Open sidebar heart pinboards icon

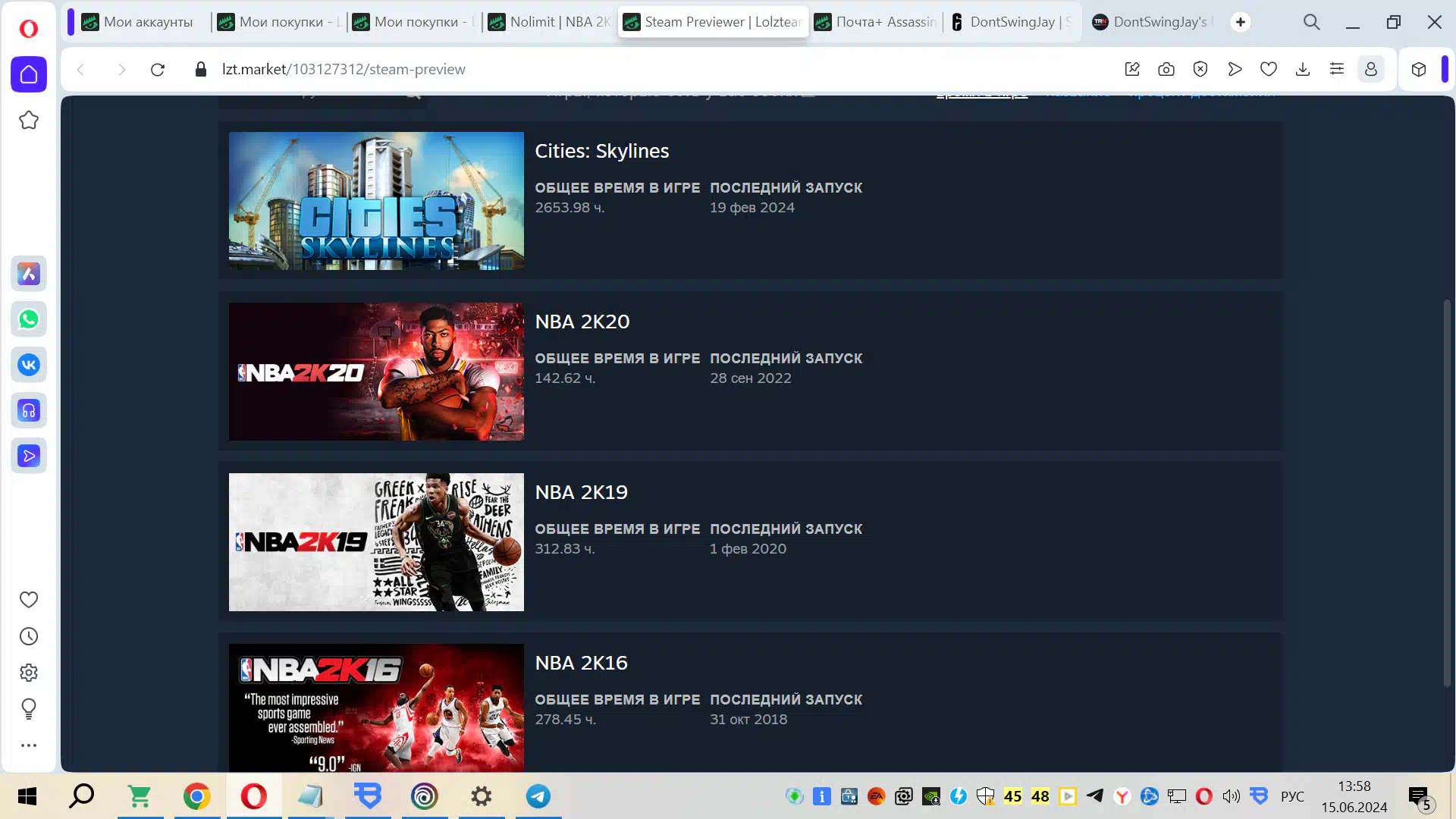(29, 600)
